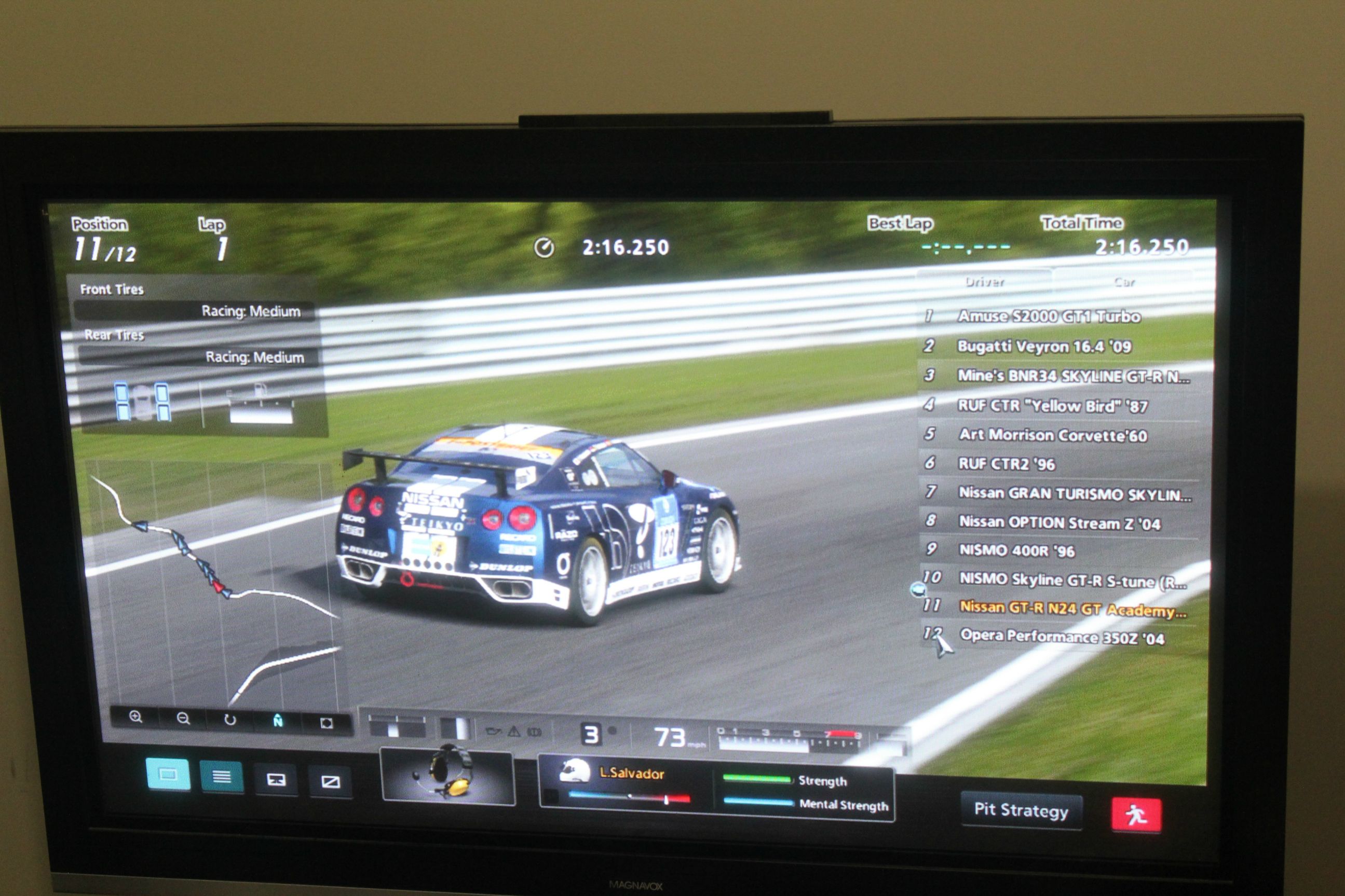
Task: Select Amuse S2000 GT1 Turbo in standings
Action: click(1049, 316)
